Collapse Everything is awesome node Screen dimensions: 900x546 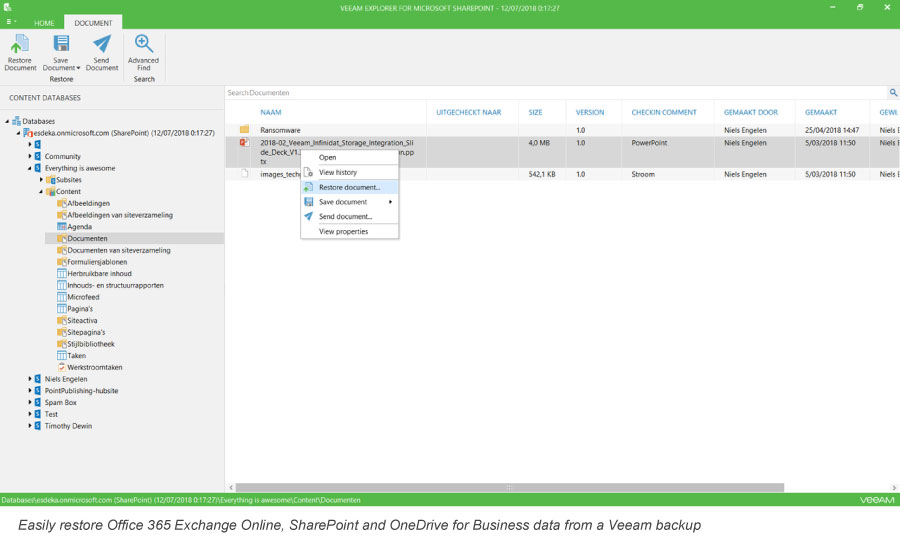point(30,168)
